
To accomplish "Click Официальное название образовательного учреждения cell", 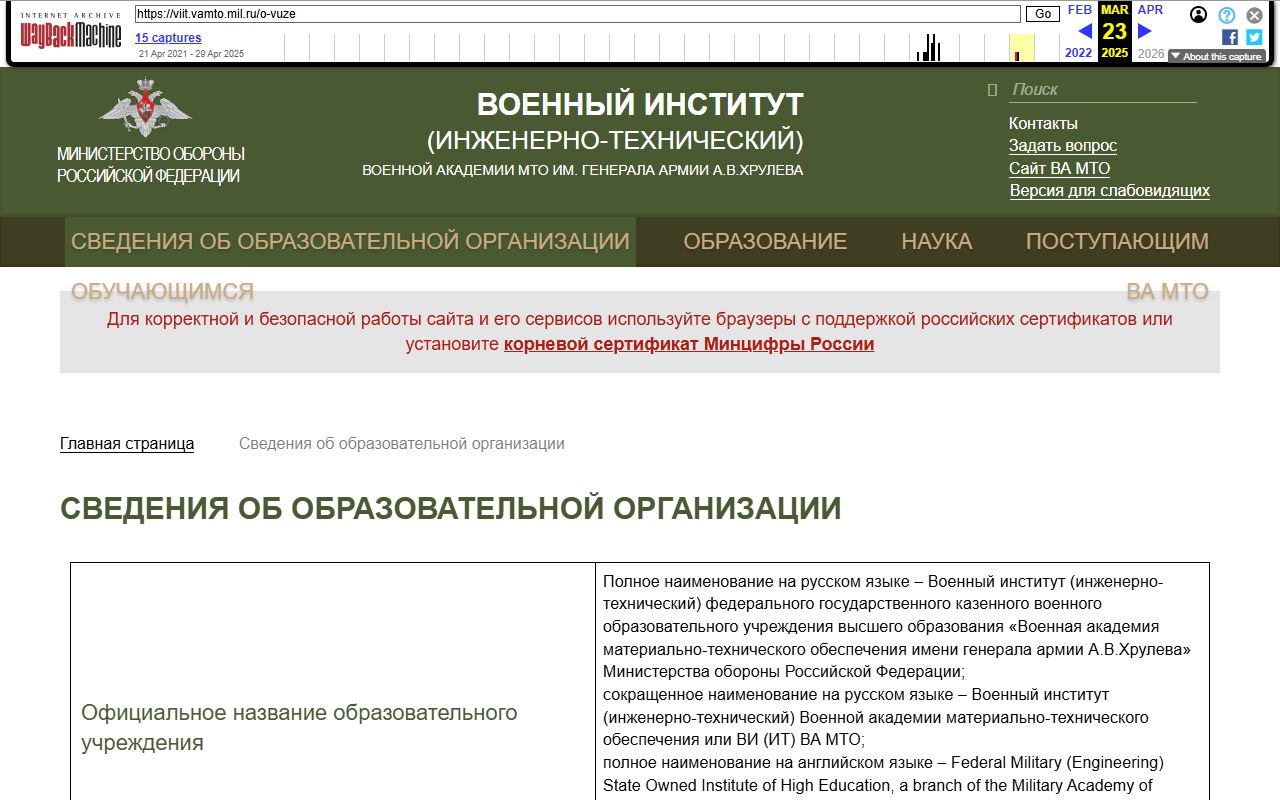I will (x=332, y=727).
